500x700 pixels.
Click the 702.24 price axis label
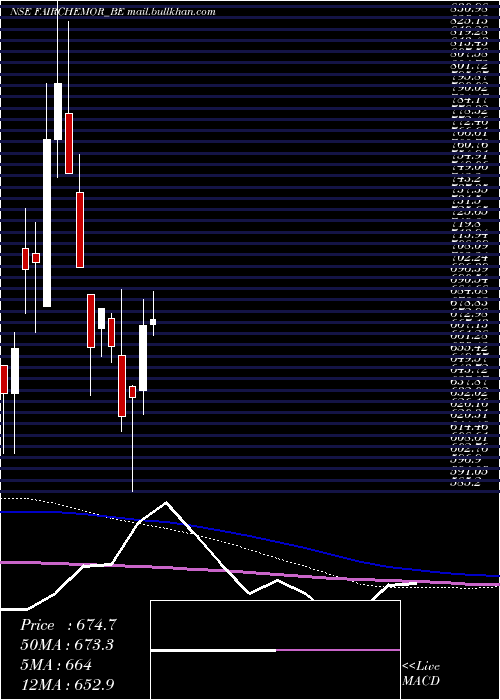coord(469,257)
